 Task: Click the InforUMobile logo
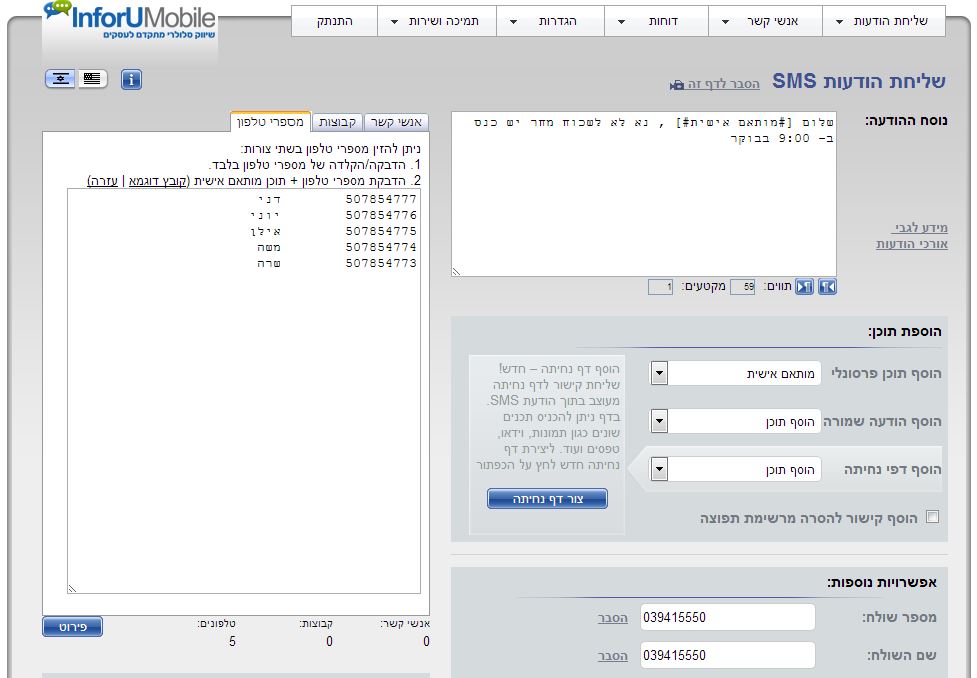(x=130, y=21)
